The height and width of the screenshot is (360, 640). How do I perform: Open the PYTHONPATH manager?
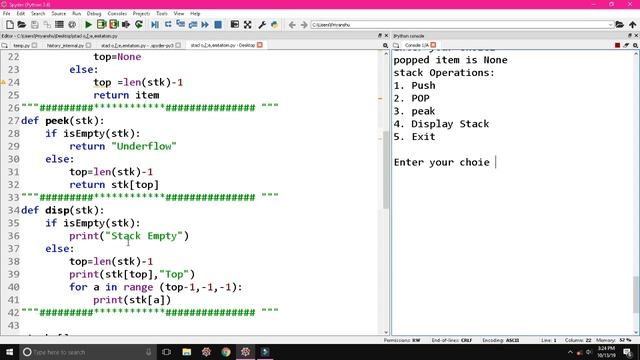click(274, 24)
